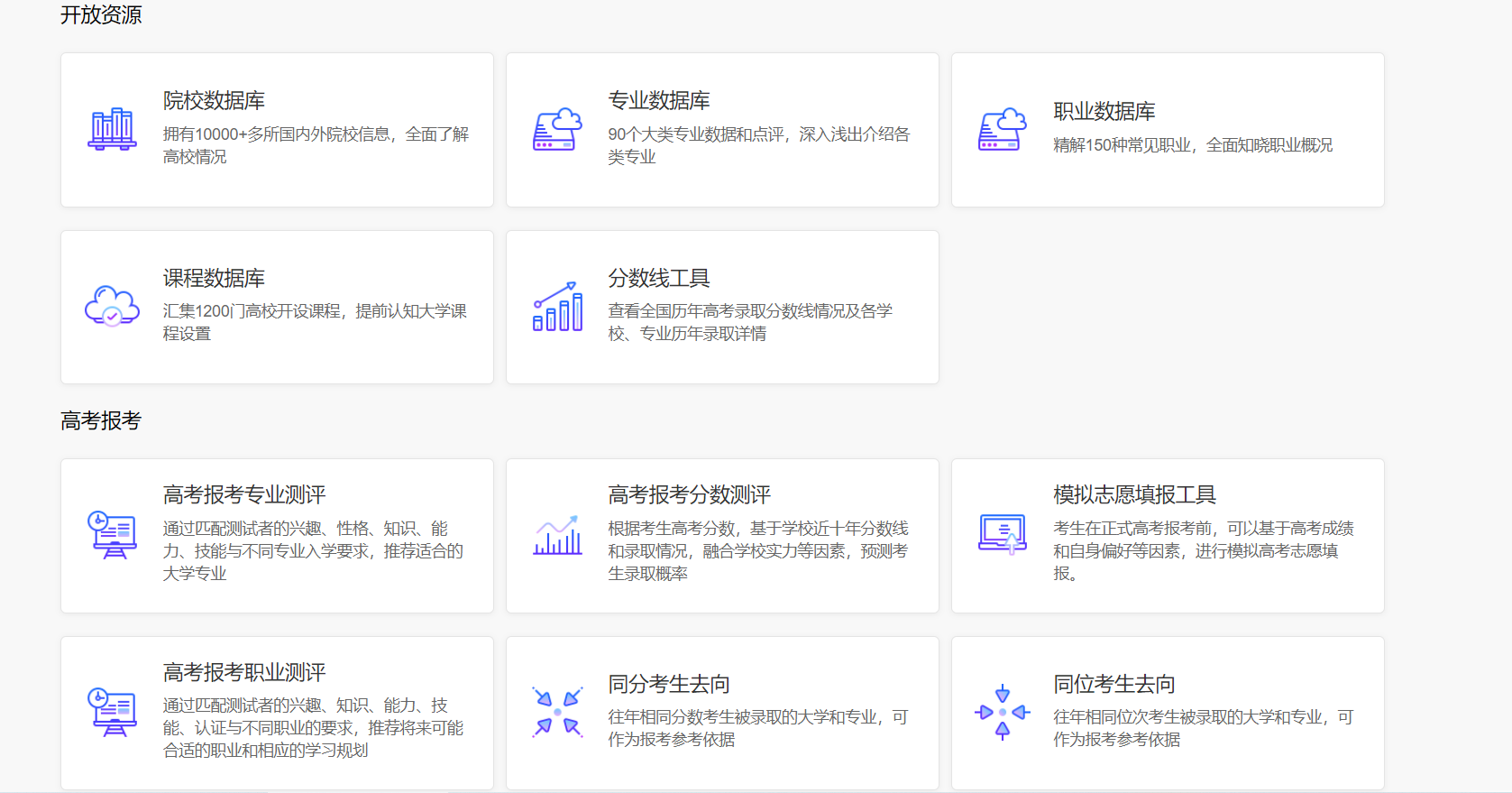Click the 同分考生去向 converging arrows icon
Screen dimensions: 1512x793
[557, 713]
